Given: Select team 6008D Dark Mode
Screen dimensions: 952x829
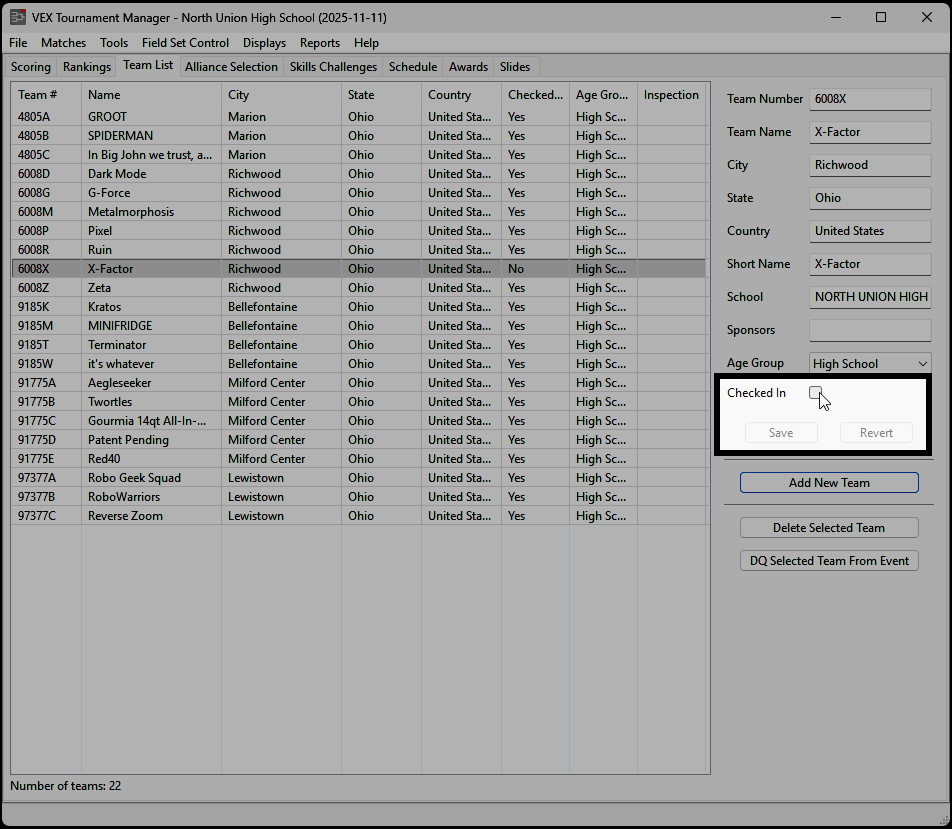Looking at the screenshot, I should tap(359, 174).
